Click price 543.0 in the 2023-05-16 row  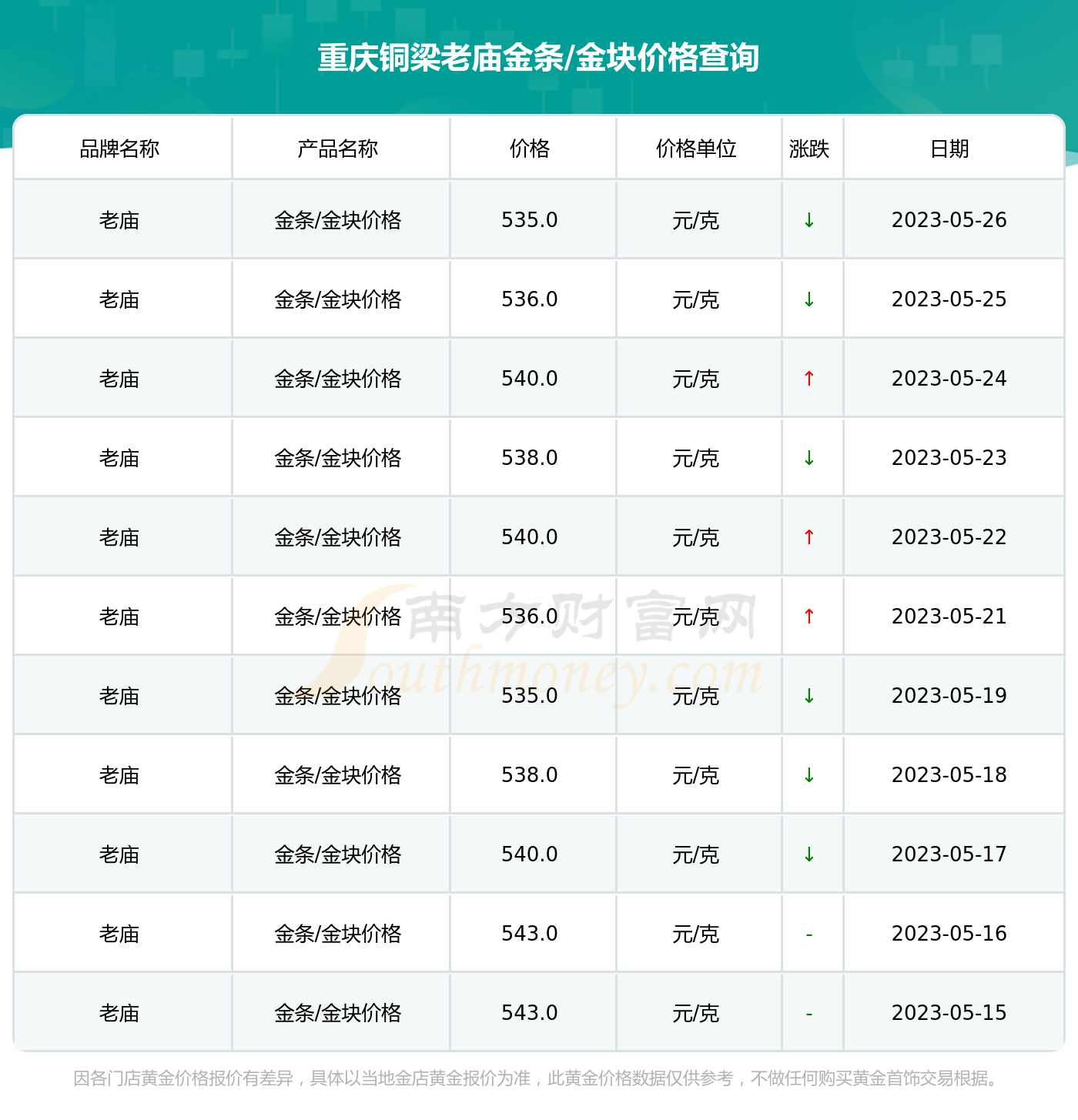pos(530,934)
